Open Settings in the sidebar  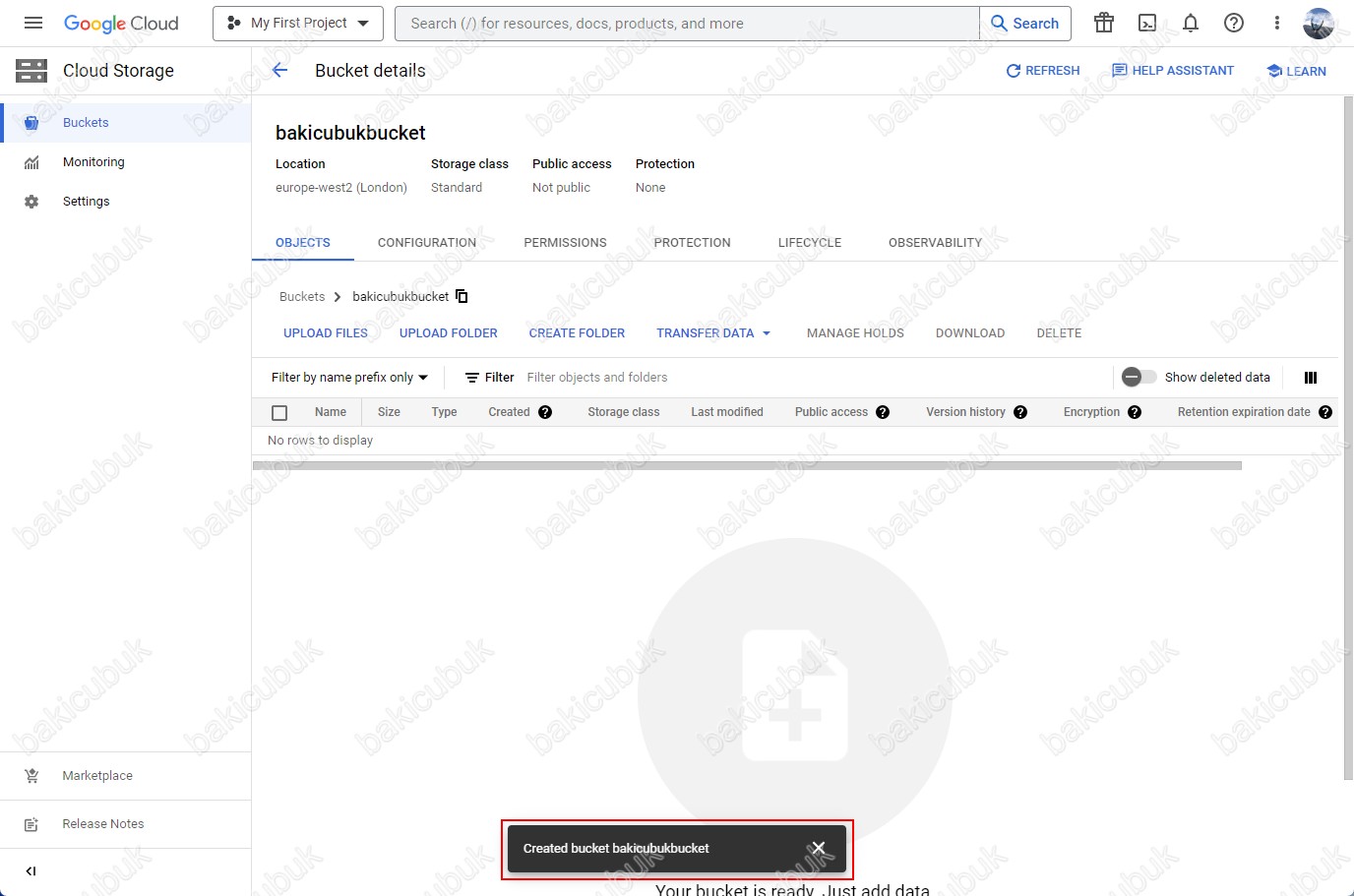click(x=126, y=202)
